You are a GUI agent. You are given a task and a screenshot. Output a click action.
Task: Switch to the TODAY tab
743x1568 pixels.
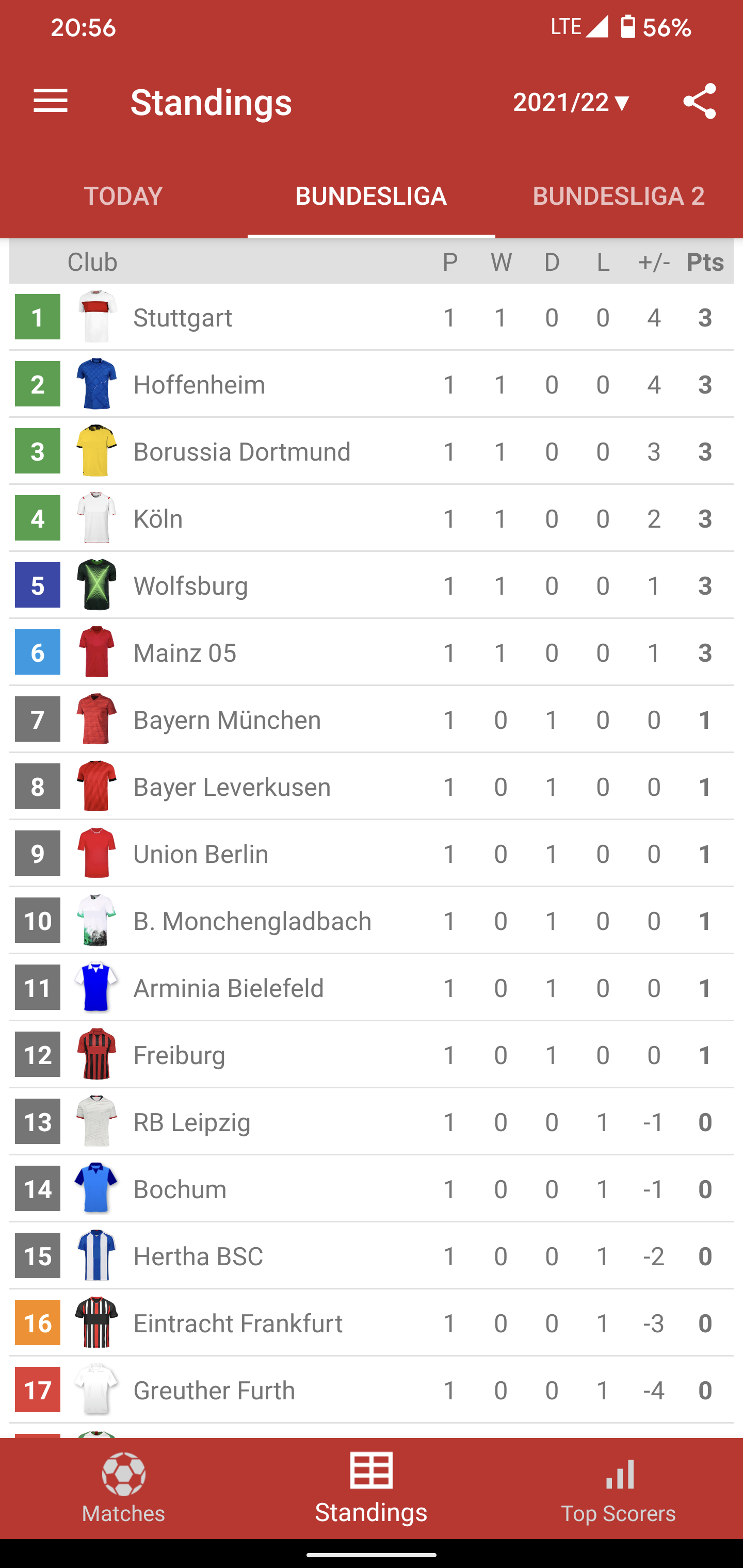coord(124,196)
